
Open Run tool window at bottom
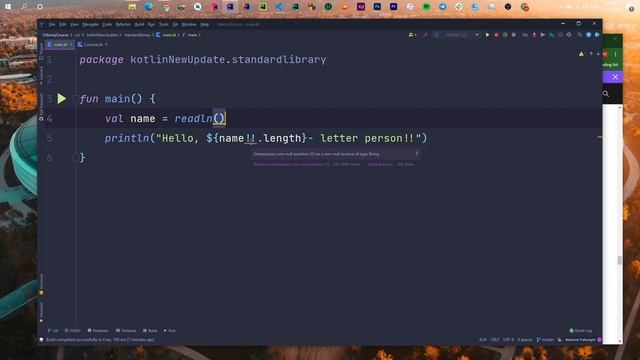click(170, 331)
